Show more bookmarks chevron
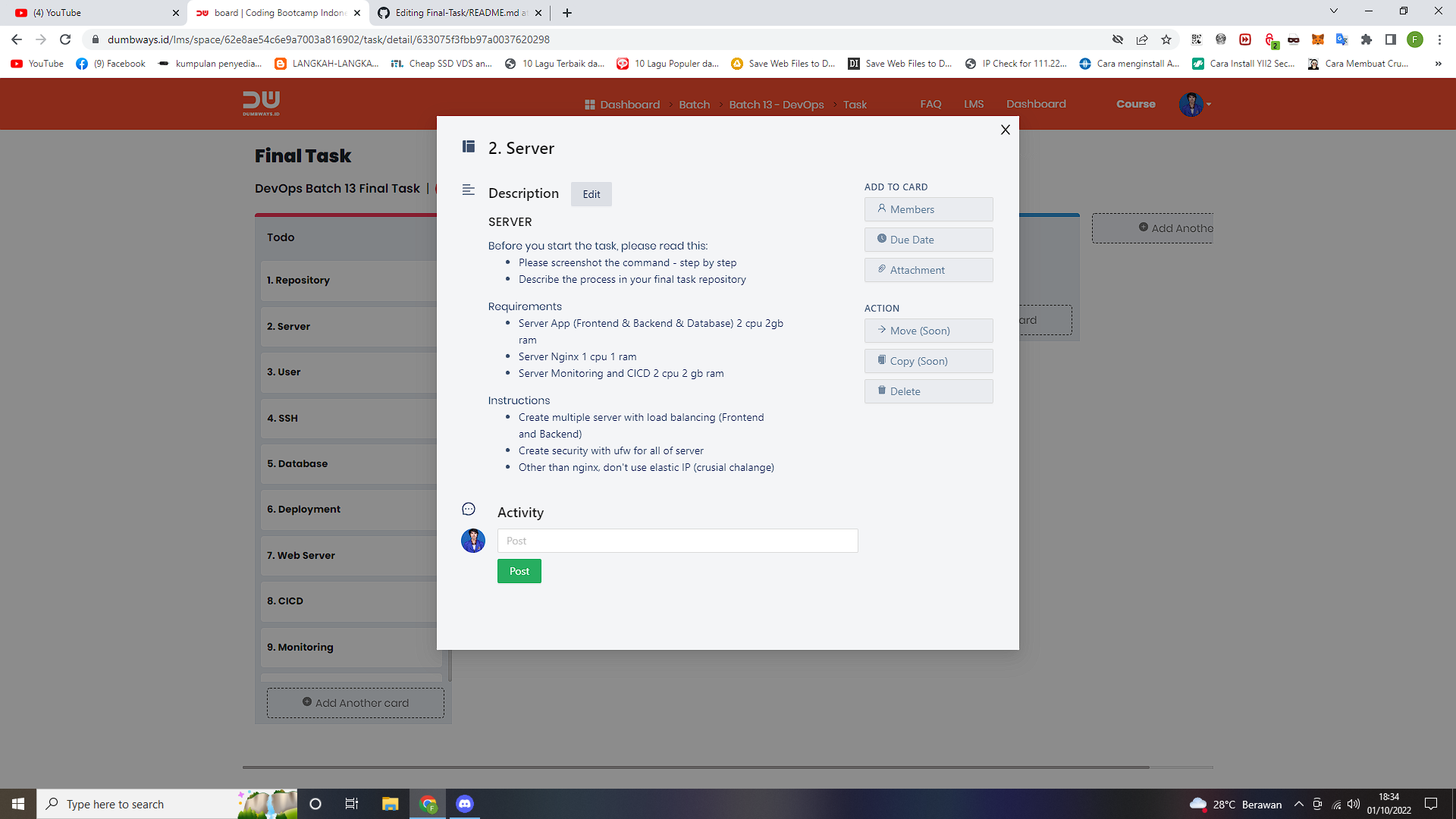Screen dimensions: 1456x819 click(x=1438, y=64)
